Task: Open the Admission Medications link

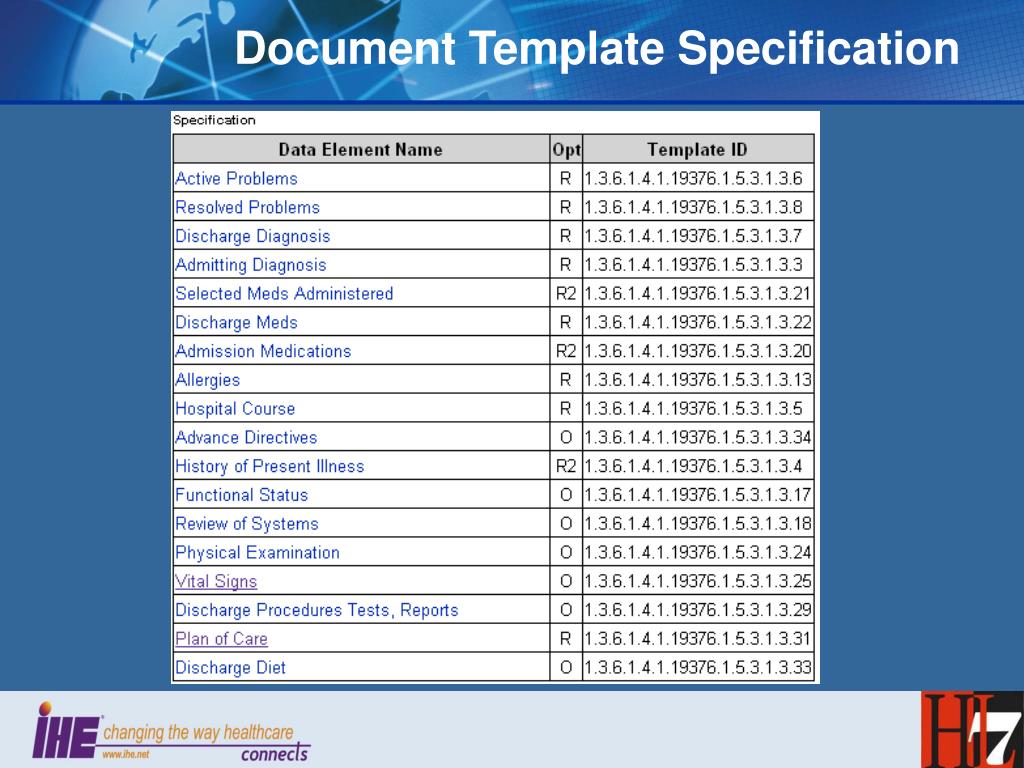Action: point(263,351)
